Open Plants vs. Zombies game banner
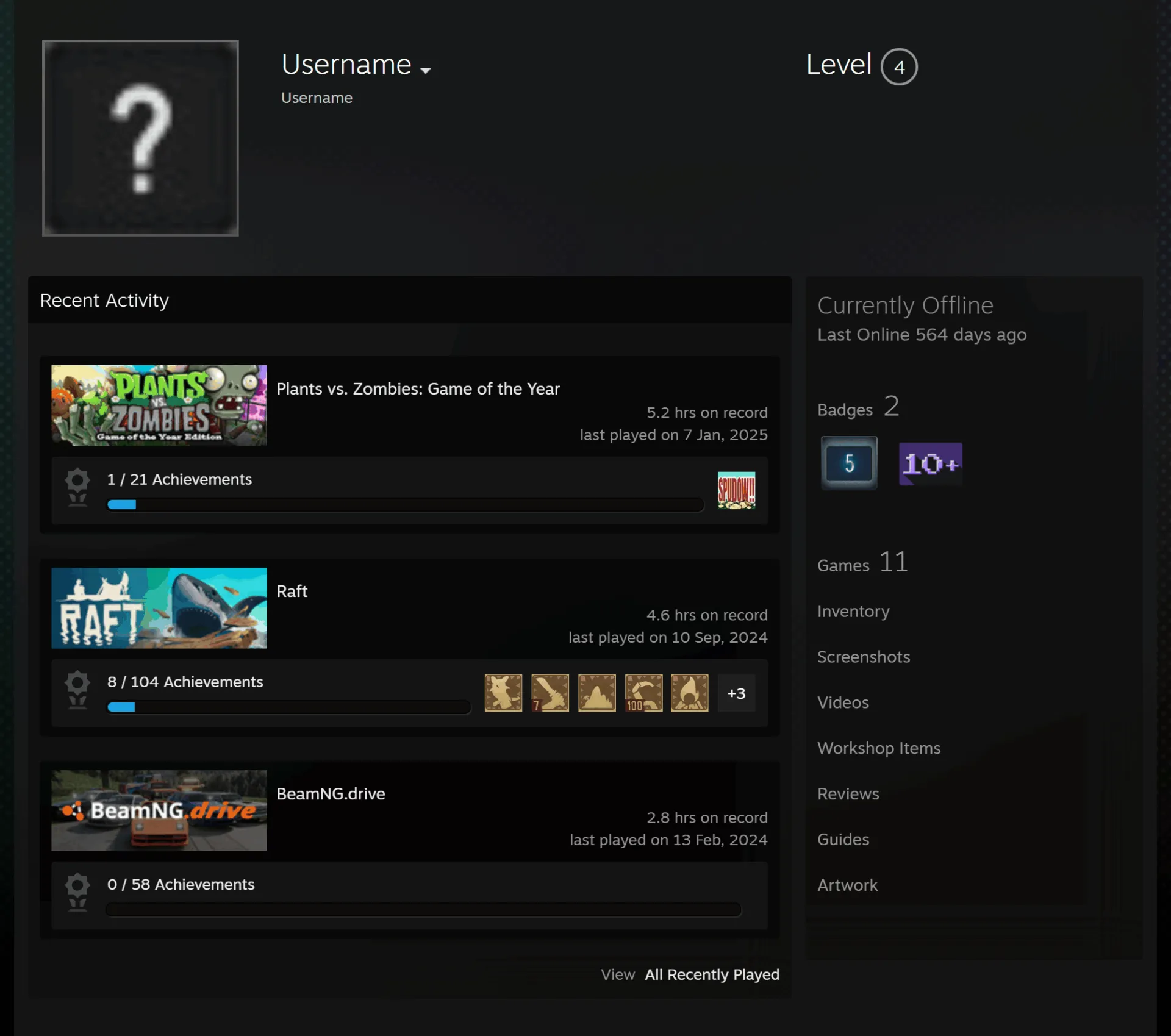The height and width of the screenshot is (1036, 1171). coord(159,405)
